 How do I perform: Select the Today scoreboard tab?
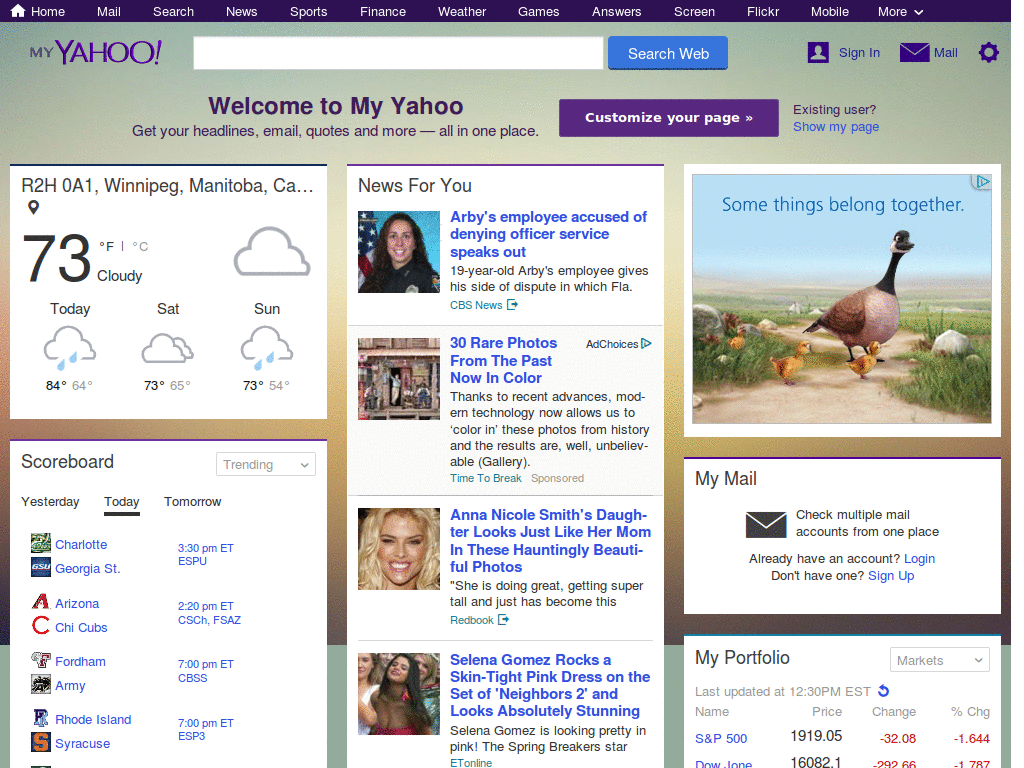[121, 502]
